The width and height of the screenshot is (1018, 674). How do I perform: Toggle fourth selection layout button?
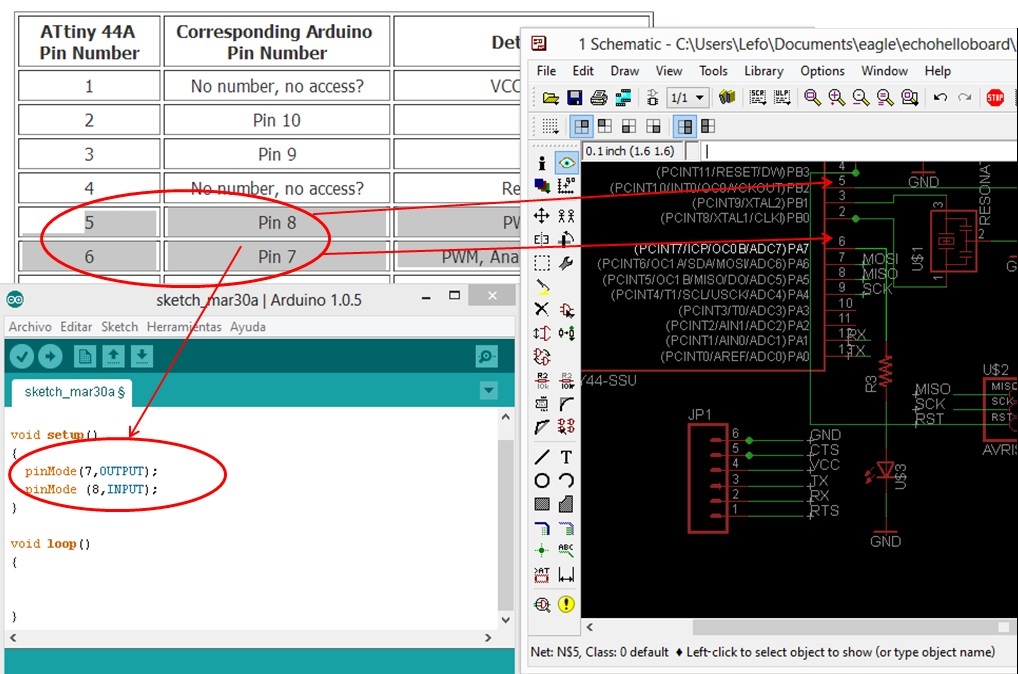tap(653, 126)
